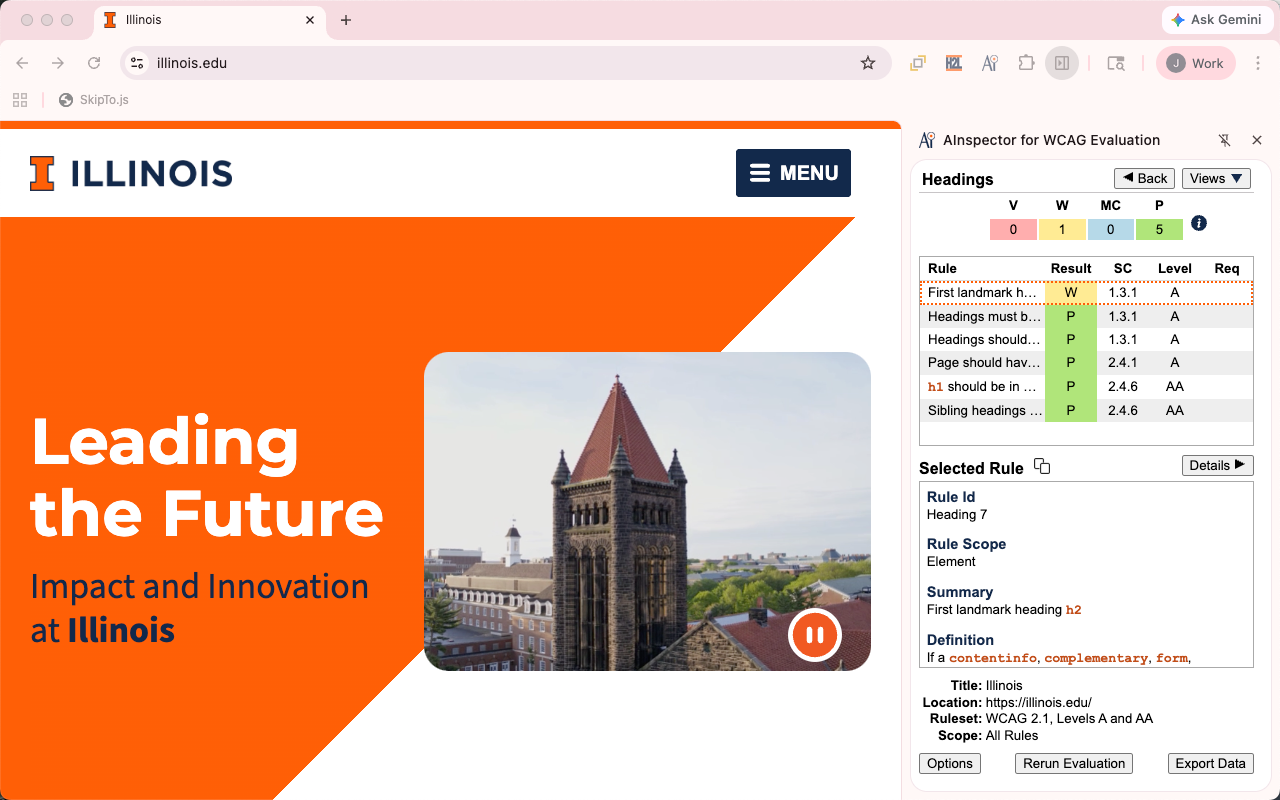Open the Illinois site MENU button

click(793, 173)
